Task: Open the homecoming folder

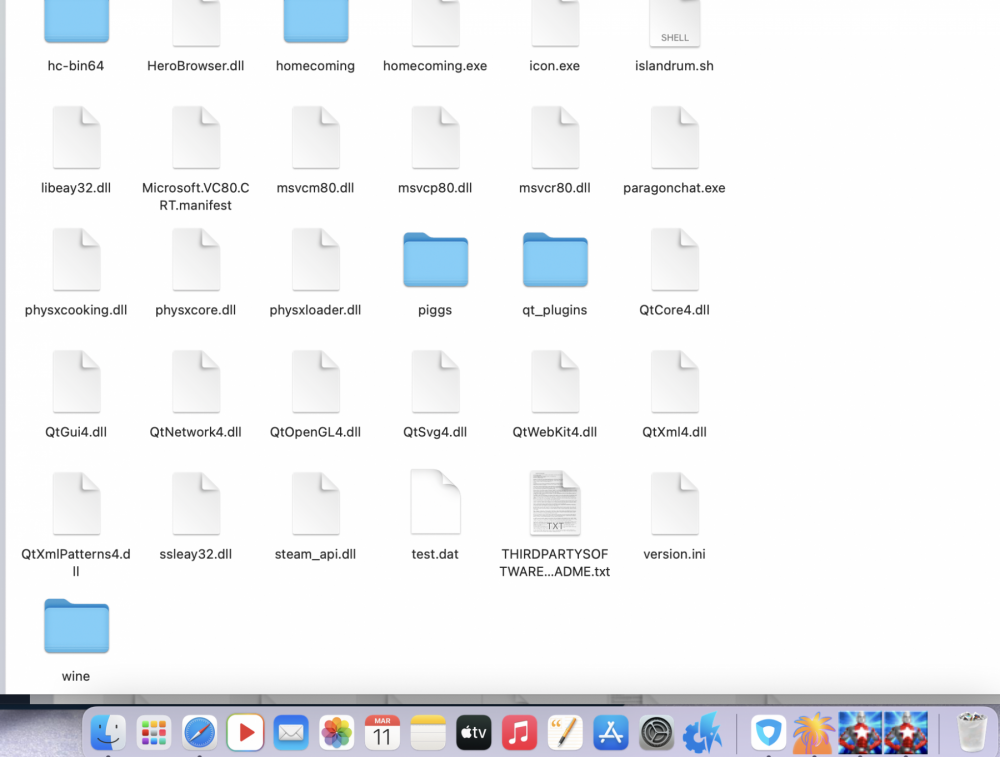Action: pyautogui.click(x=316, y=24)
